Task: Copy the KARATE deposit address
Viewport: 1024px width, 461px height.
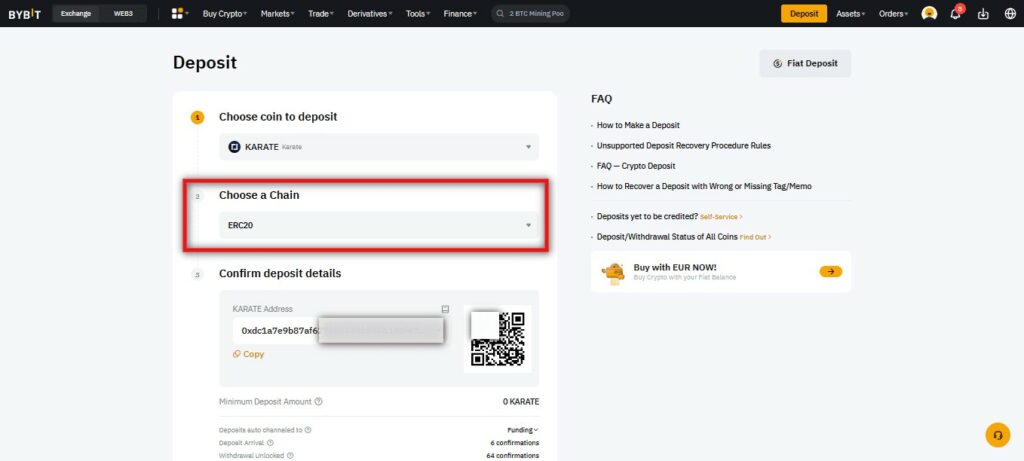Action: (249, 354)
